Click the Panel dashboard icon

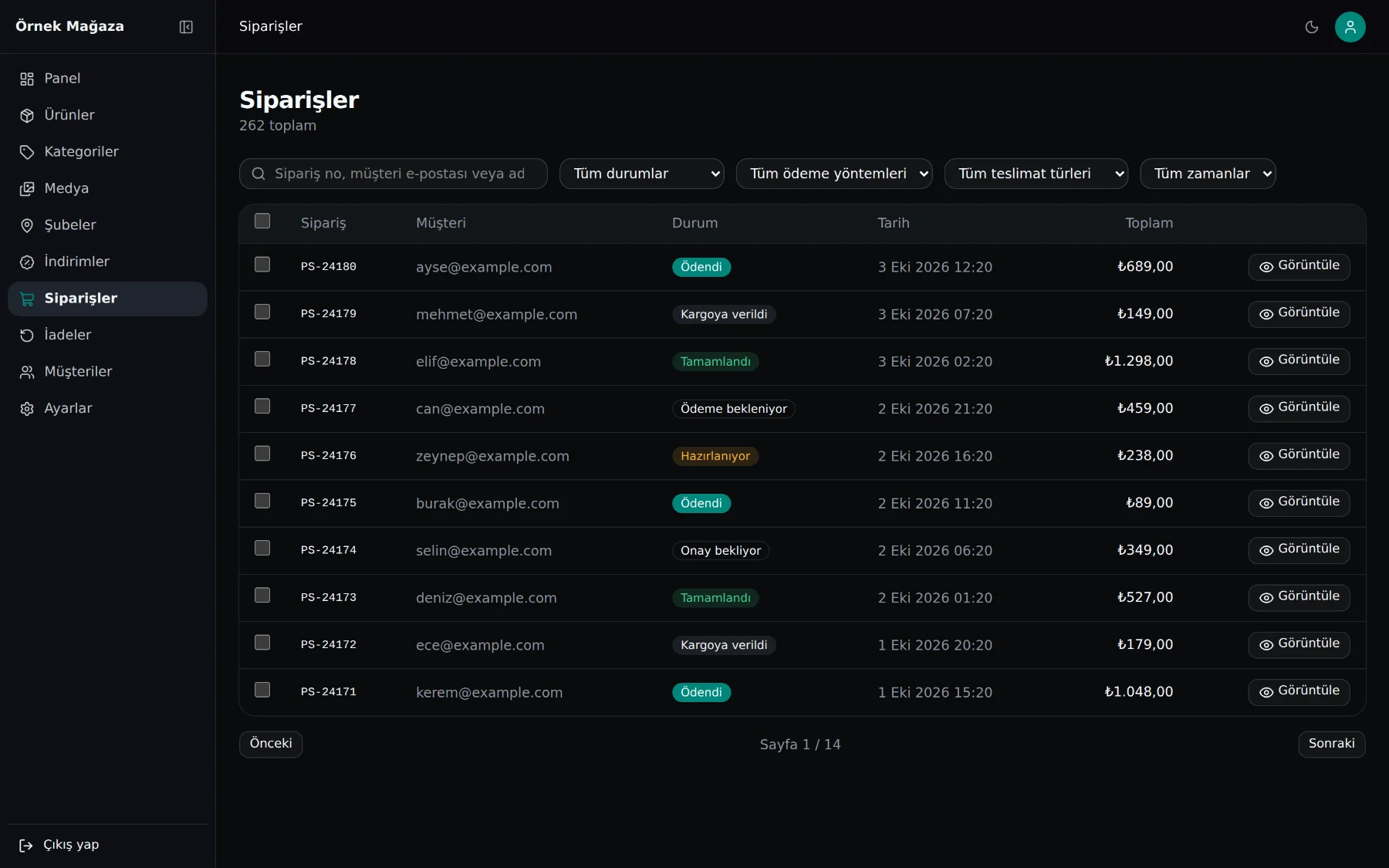(x=27, y=79)
